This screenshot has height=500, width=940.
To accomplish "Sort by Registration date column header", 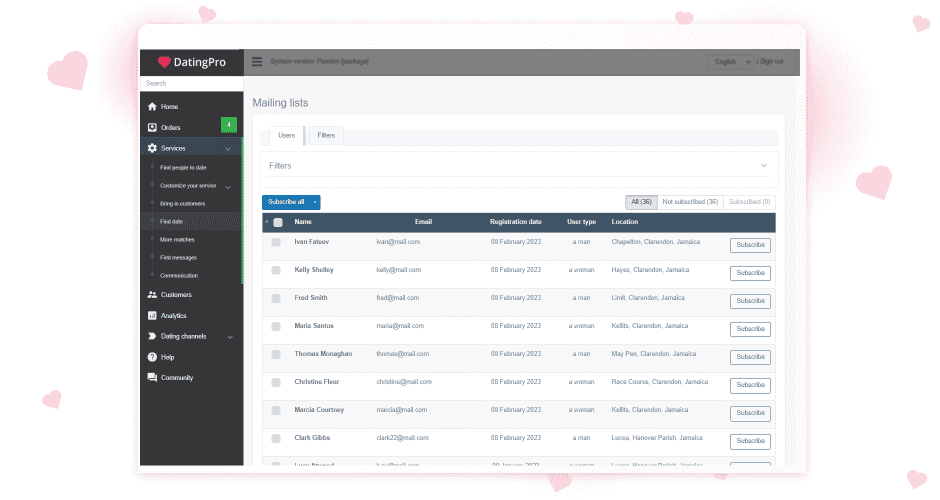I will tap(516, 222).
